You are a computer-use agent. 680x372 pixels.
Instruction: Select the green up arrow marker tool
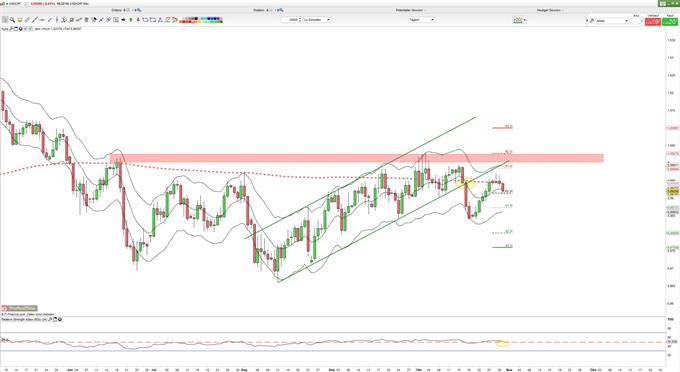pos(131,20)
